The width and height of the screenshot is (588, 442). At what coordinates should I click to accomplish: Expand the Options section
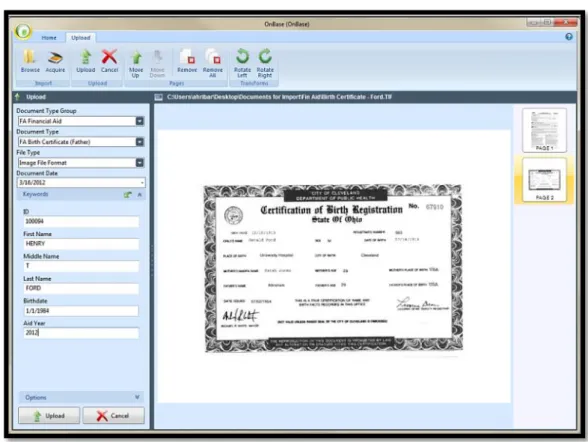point(137,397)
